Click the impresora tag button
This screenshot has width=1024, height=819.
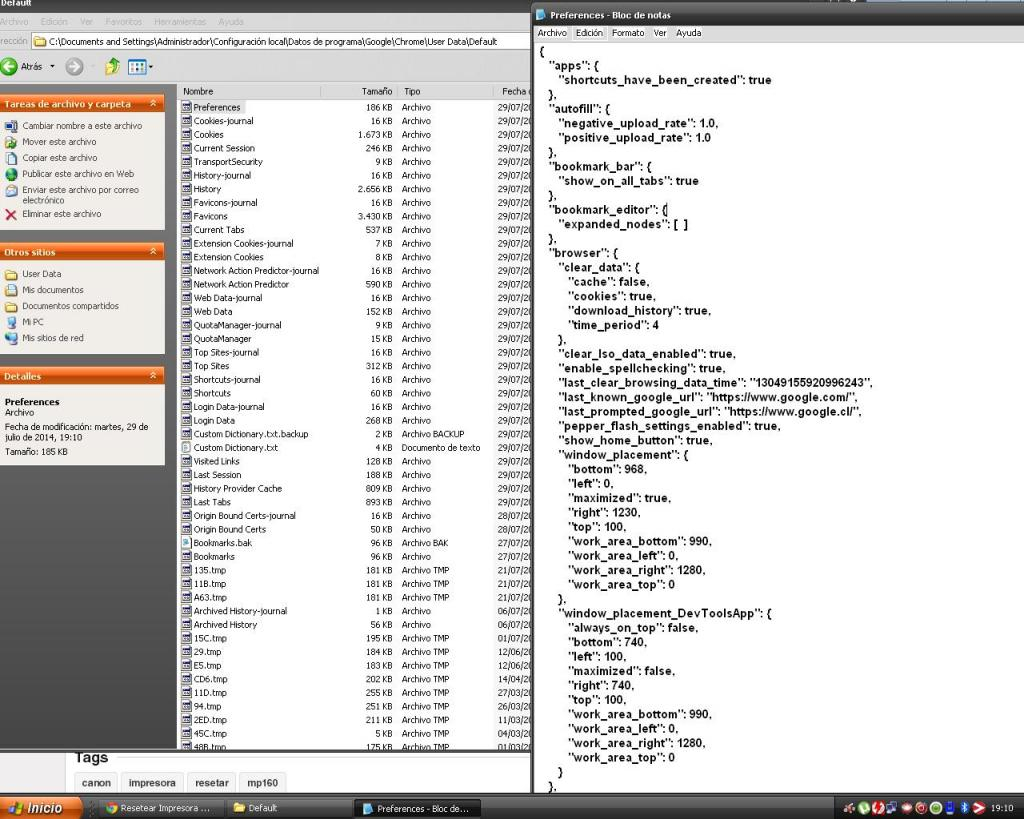point(152,782)
